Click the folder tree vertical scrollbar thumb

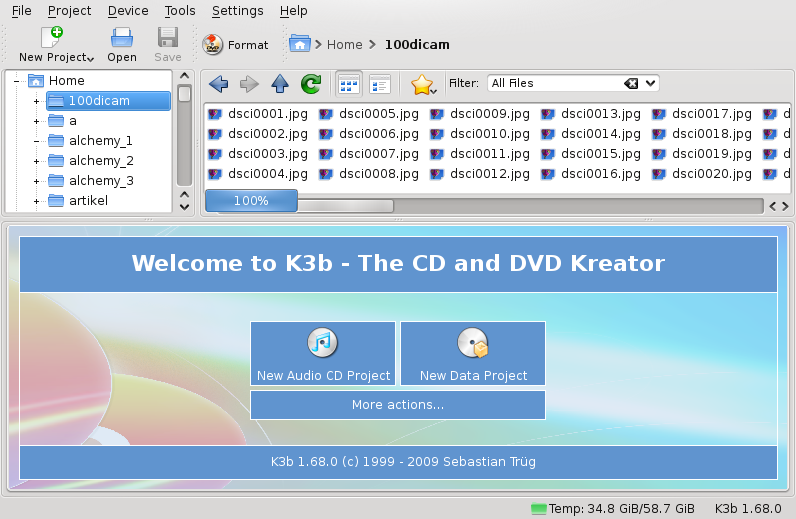(184, 94)
